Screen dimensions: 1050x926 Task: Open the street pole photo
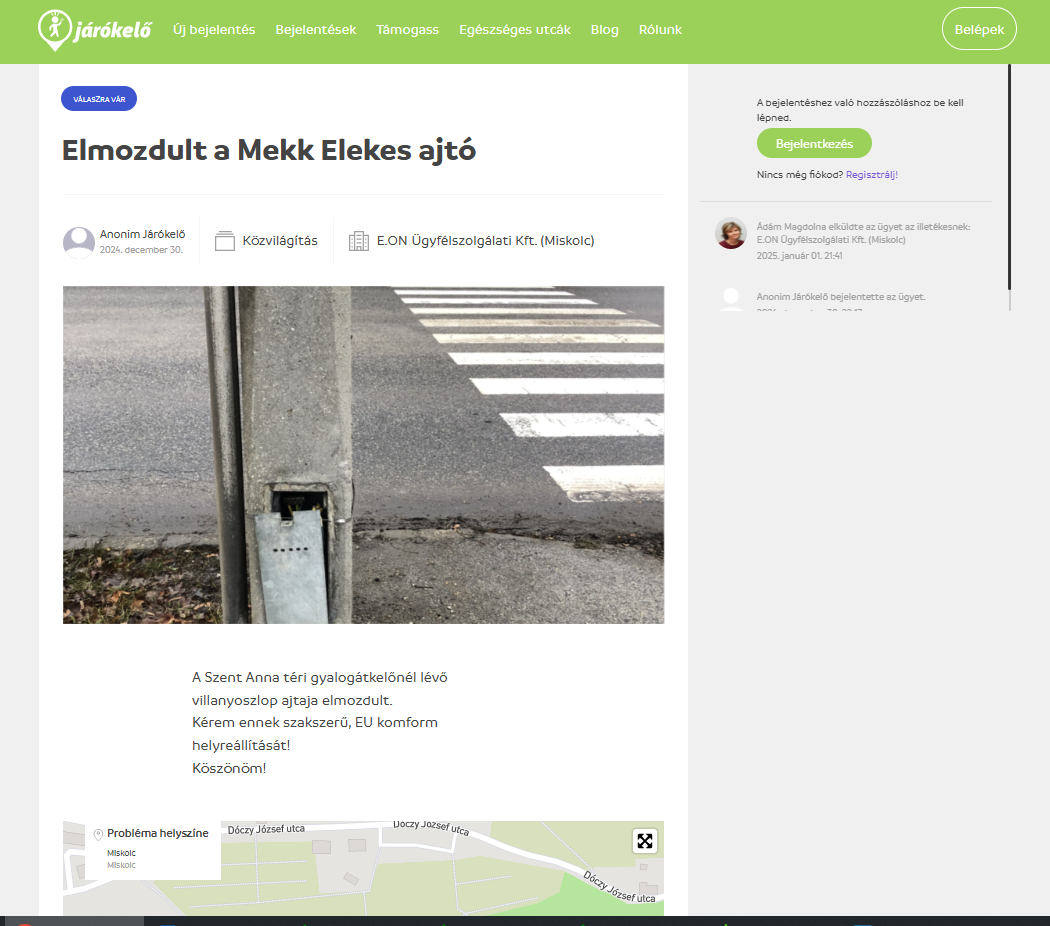[x=363, y=455]
